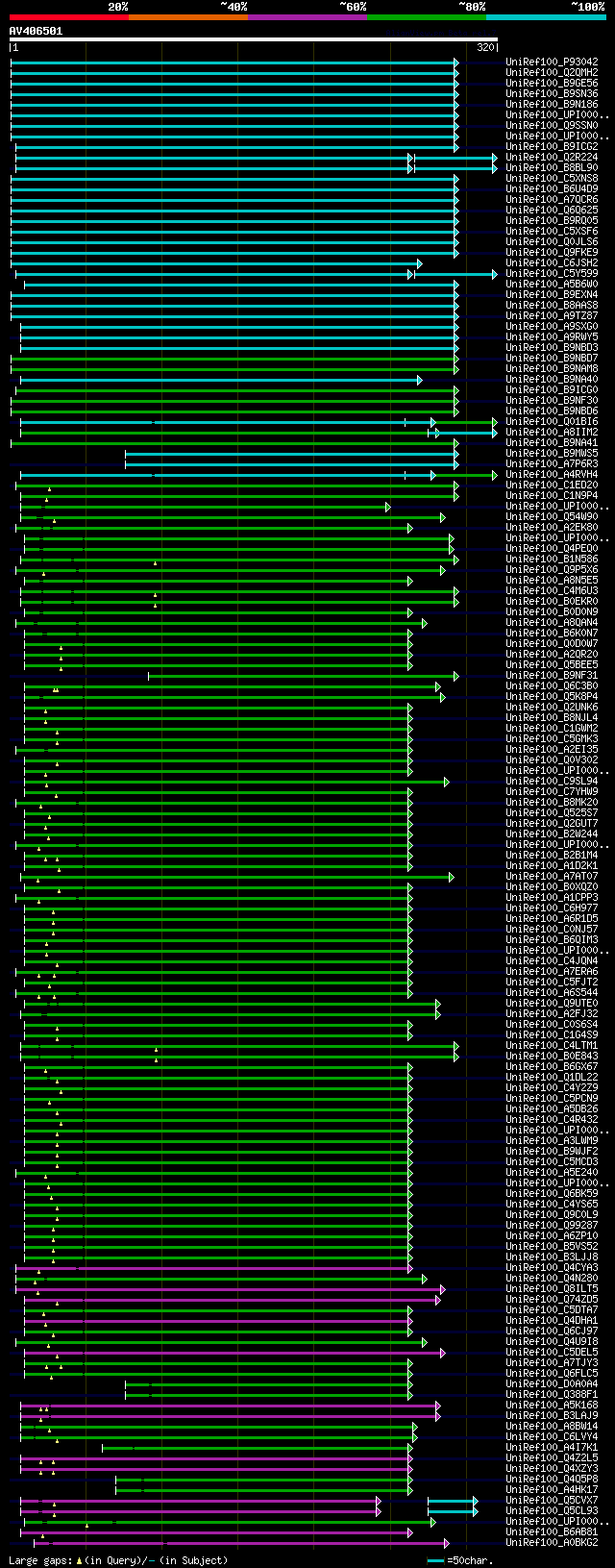Click the red ~20% identity legend segment
Image resolution: width=615 pixels, height=1568 pixels.
68,17
